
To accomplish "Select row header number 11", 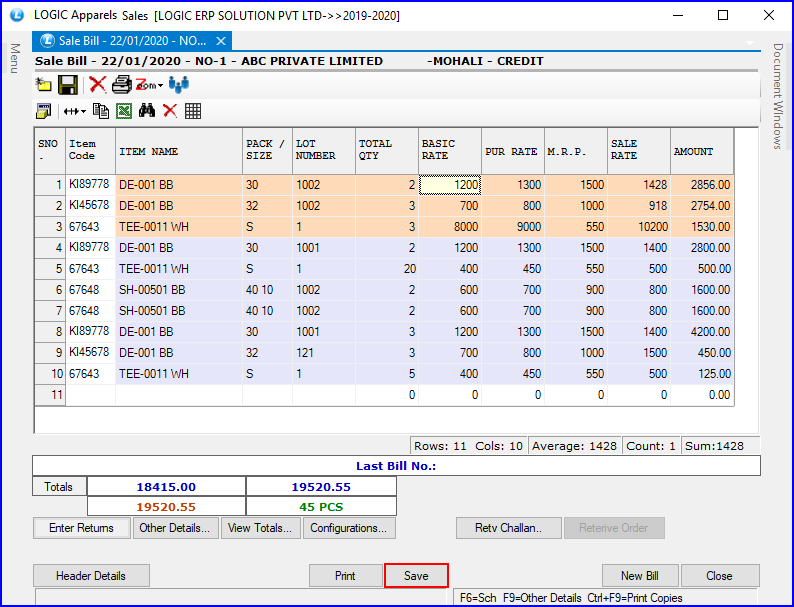I will coord(50,395).
